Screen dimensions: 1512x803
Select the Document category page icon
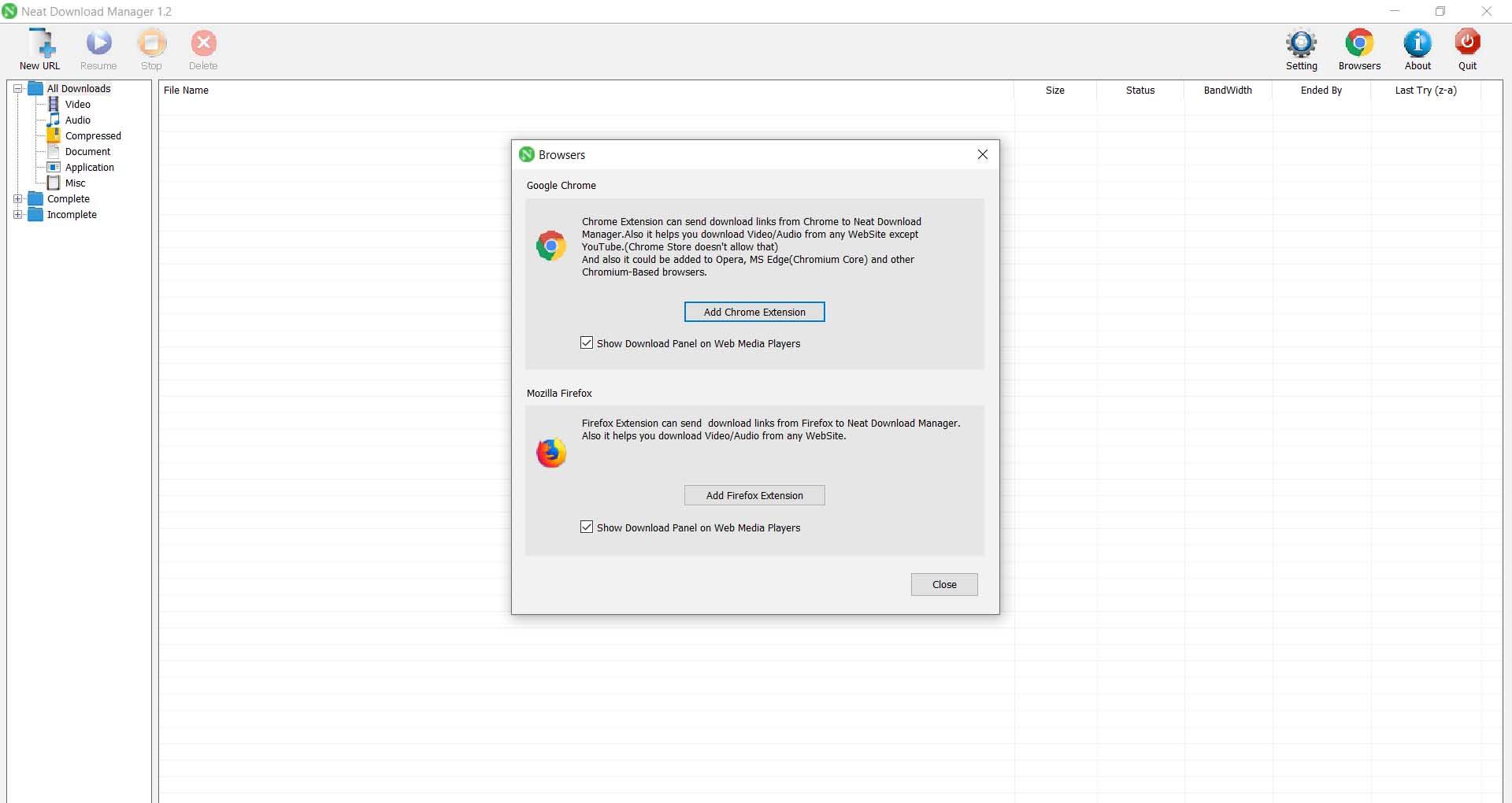click(x=54, y=151)
